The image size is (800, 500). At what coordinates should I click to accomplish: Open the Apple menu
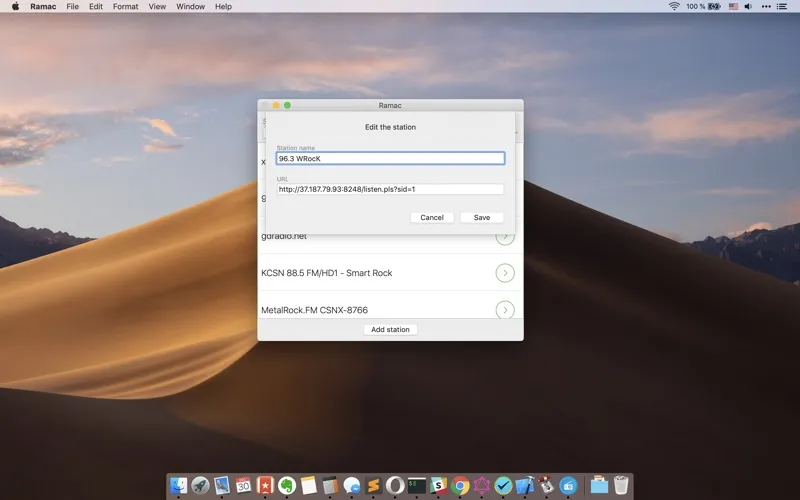15,6
